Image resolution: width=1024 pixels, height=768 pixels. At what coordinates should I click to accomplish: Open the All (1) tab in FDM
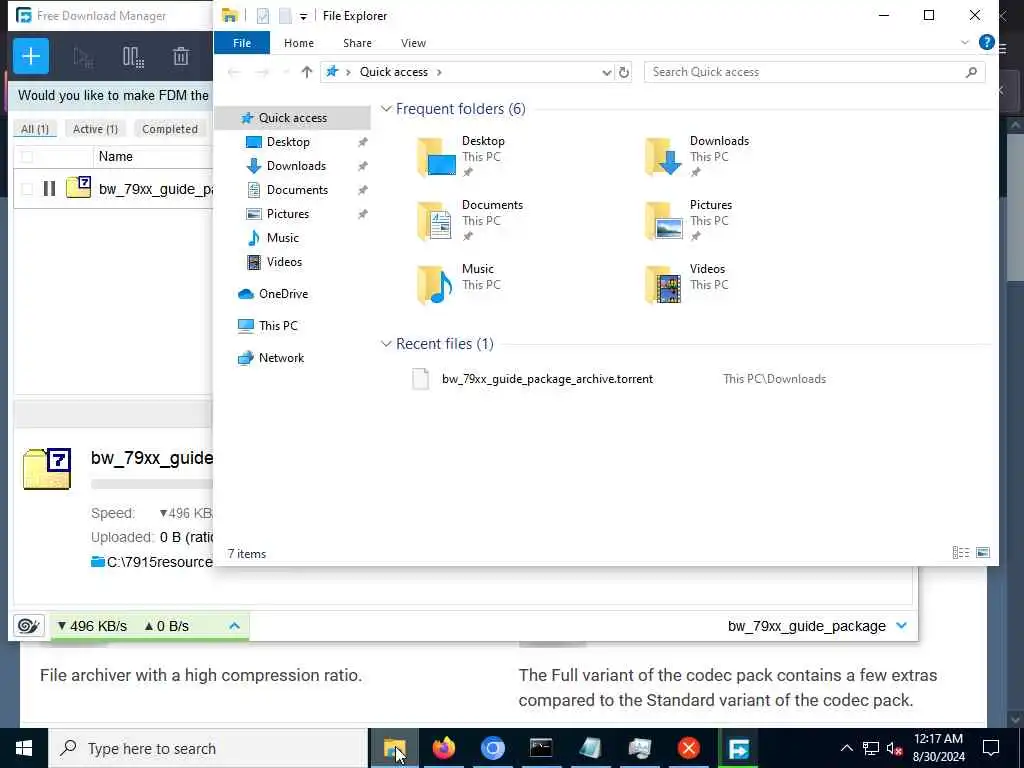coord(35,129)
